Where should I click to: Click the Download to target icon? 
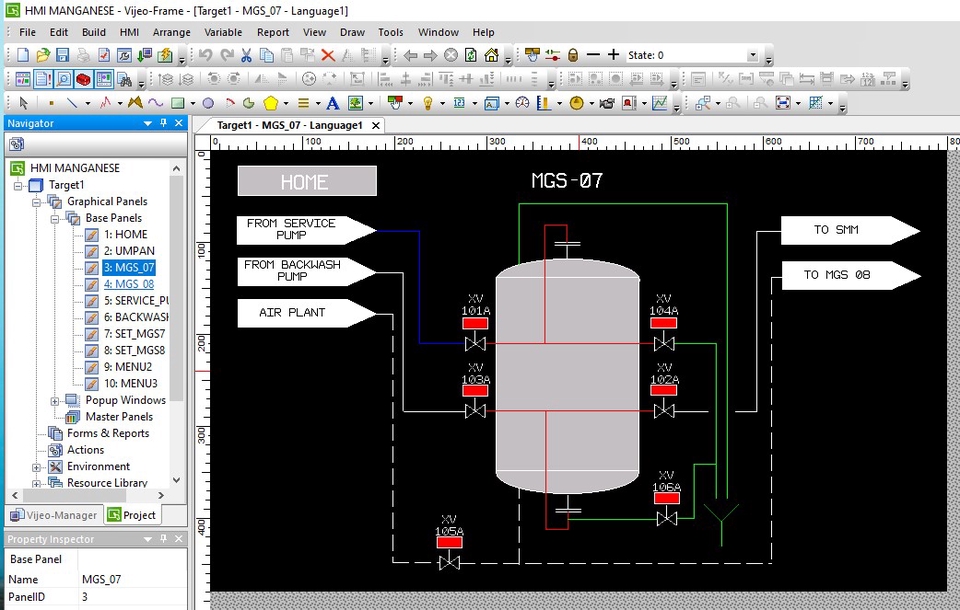(144, 55)
